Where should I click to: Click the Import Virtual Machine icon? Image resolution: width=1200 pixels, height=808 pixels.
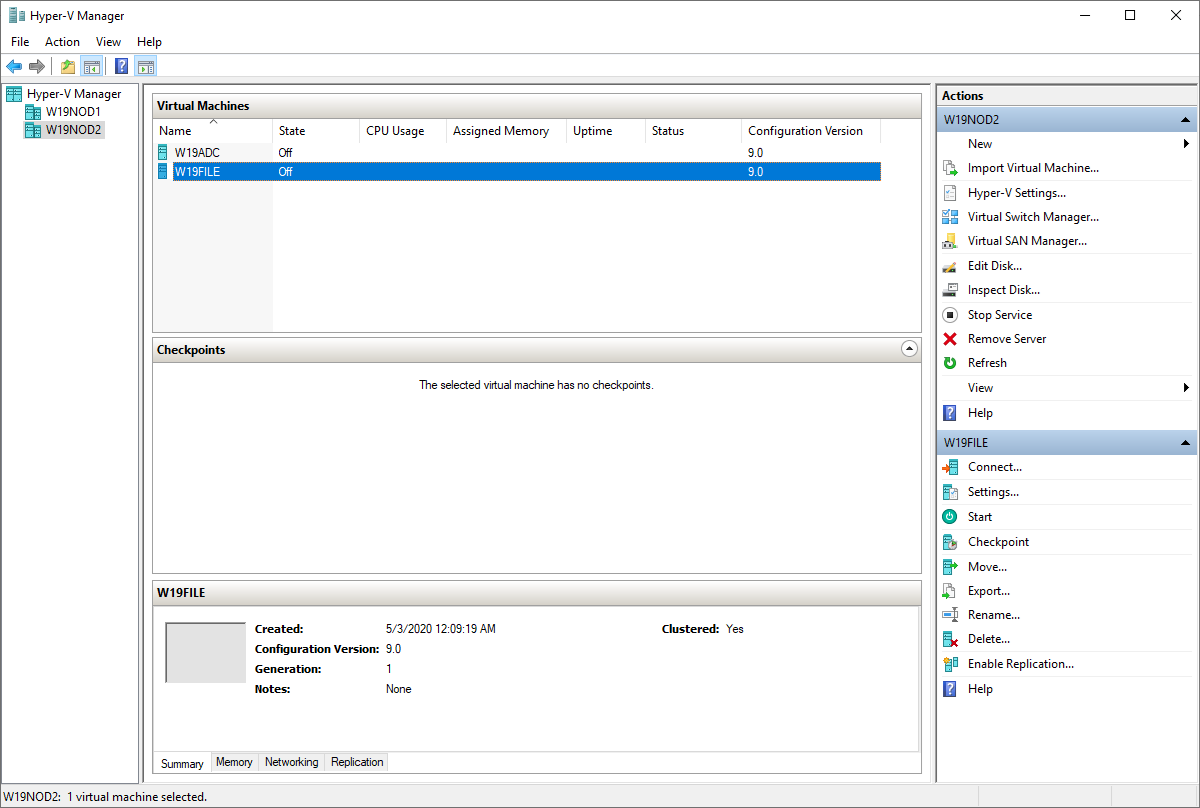[x=950, y=168]
